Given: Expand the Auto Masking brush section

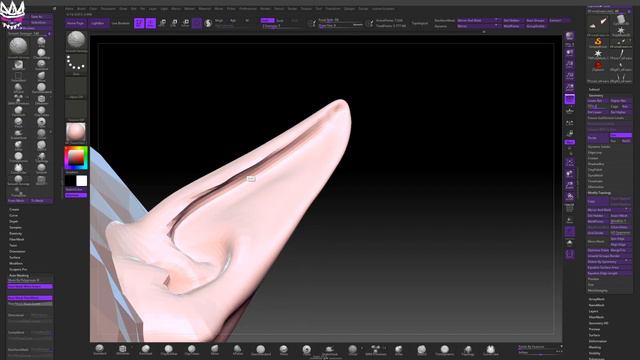Looking at the screenshot, I should click(19, 276).
